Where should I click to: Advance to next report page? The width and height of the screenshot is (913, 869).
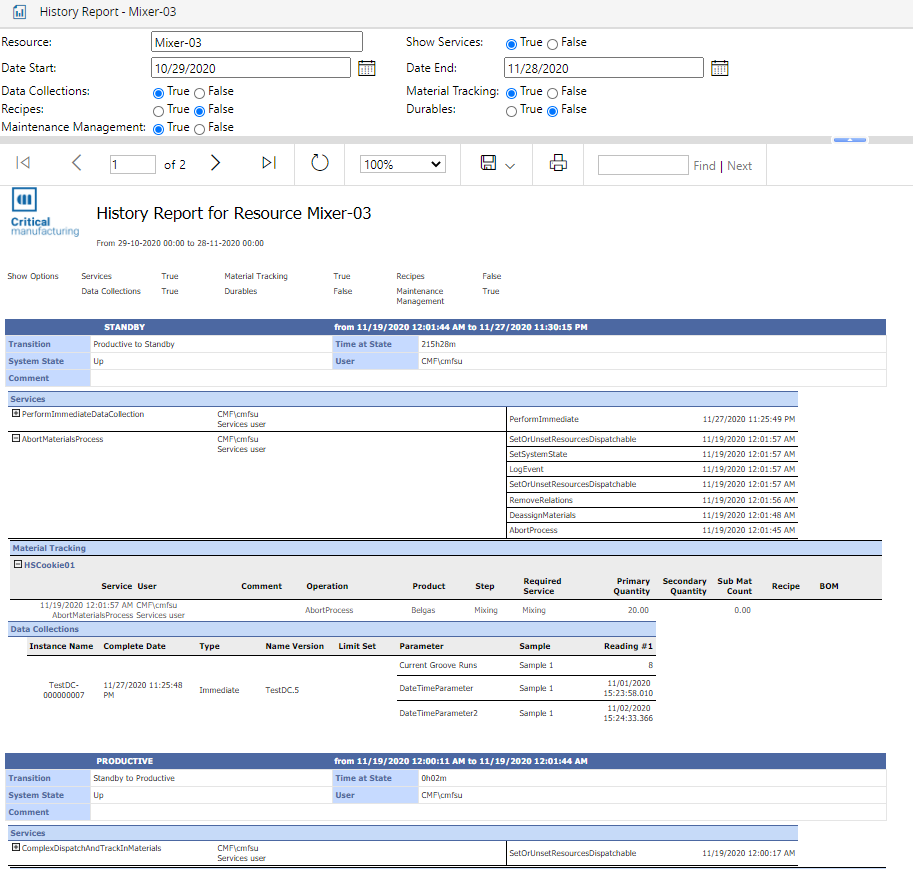tap(215, 164)
